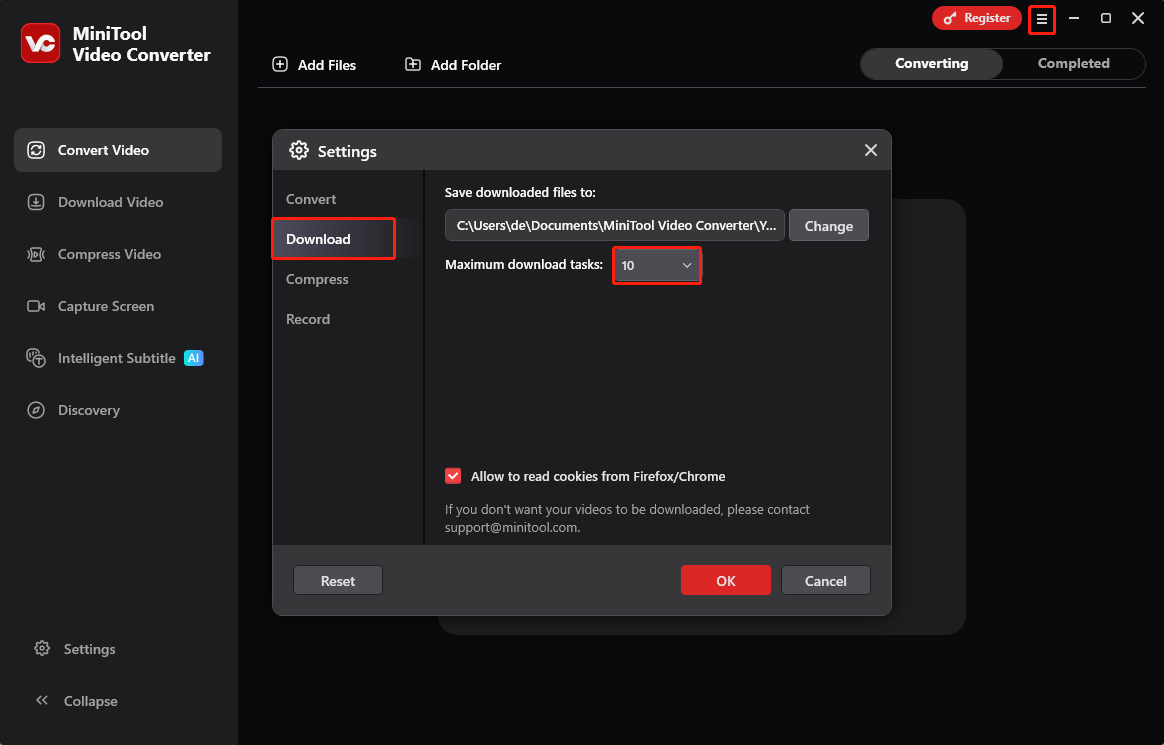Click the Settings dialog title text
The height and width of the screenshot is (745, 1164).
click(347, 151)
